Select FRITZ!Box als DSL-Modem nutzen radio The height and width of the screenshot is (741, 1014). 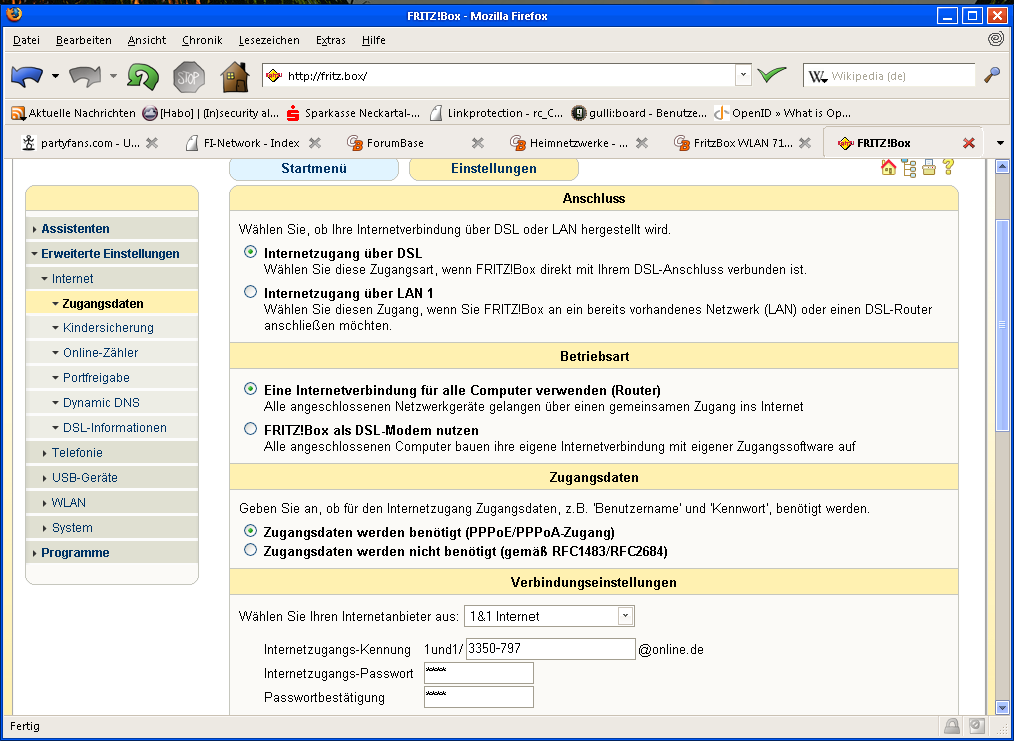pyautogui.click(x=250, y=428)
